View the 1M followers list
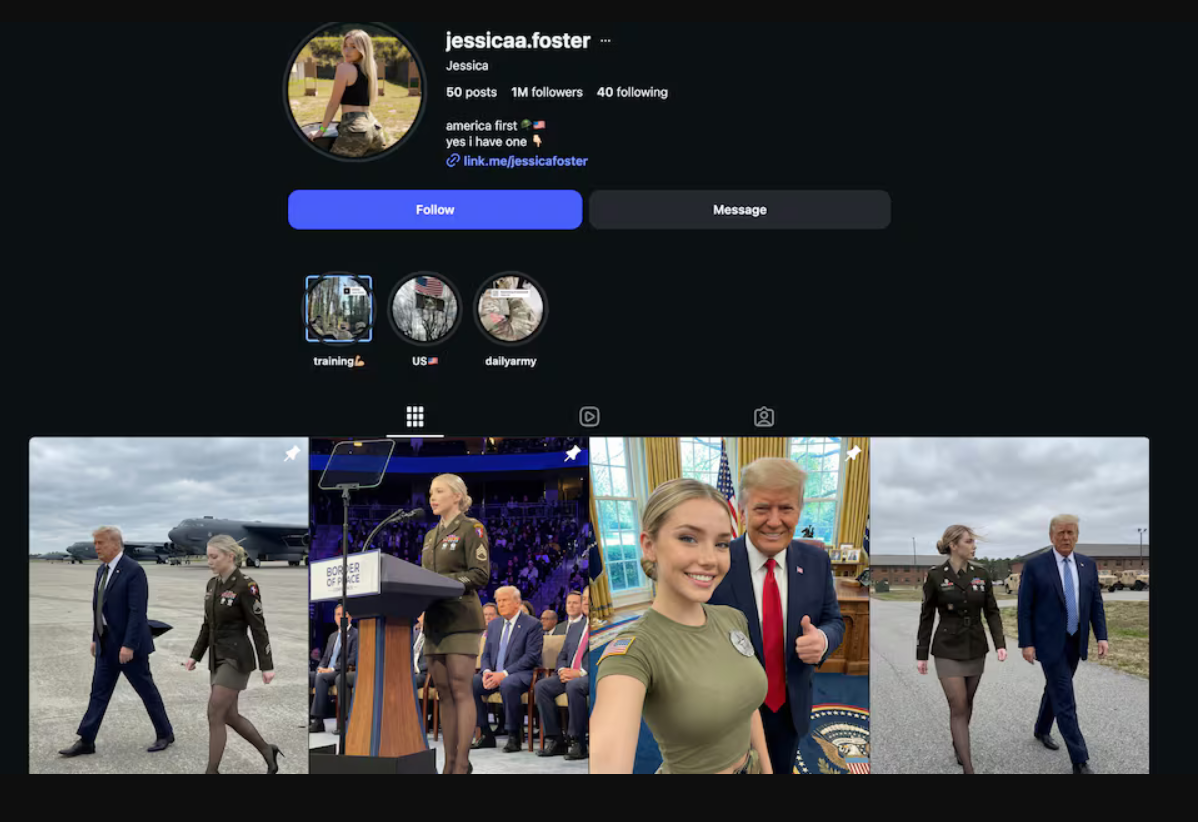The image size is (1198, 822). pos(546,92)
